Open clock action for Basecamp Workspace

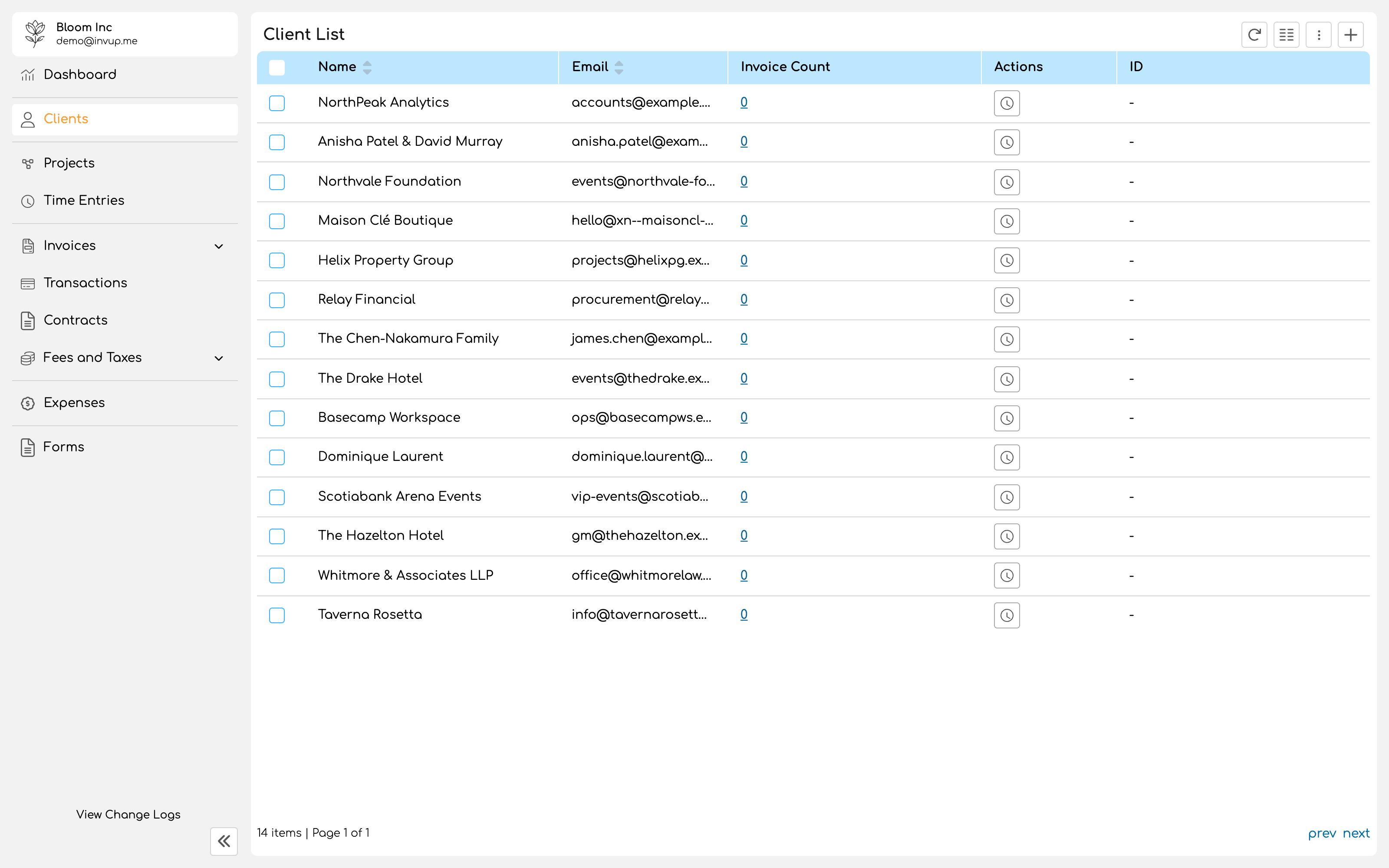pyautogui.click(x=1007, y=418)
